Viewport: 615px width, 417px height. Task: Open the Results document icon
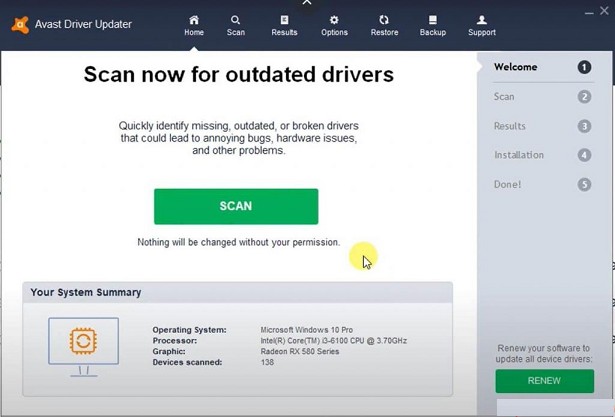(x=284, y=20)
